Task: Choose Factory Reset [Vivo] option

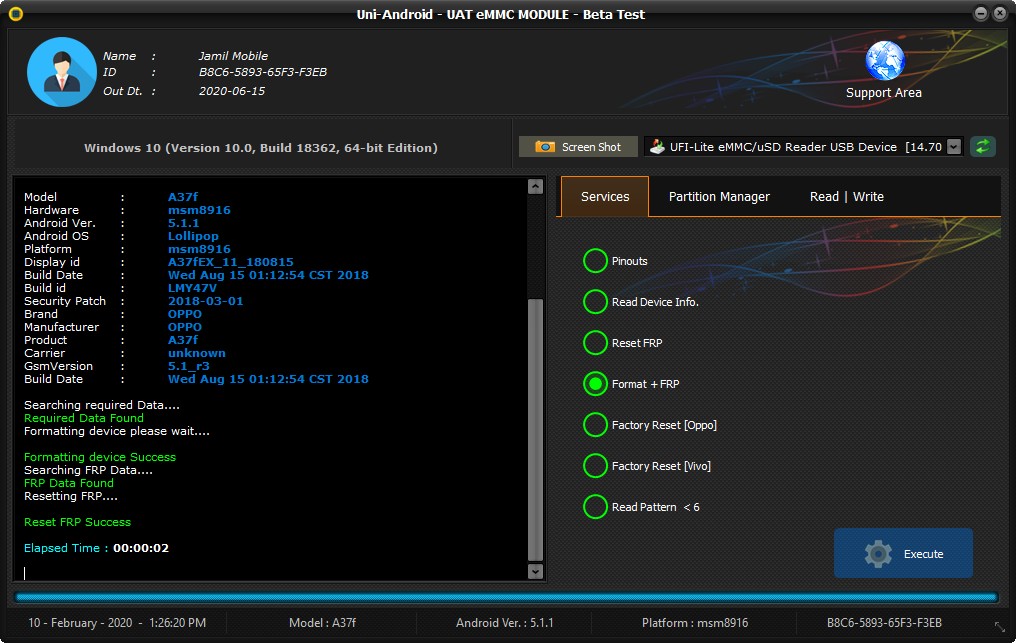Action: coord(595,466)
